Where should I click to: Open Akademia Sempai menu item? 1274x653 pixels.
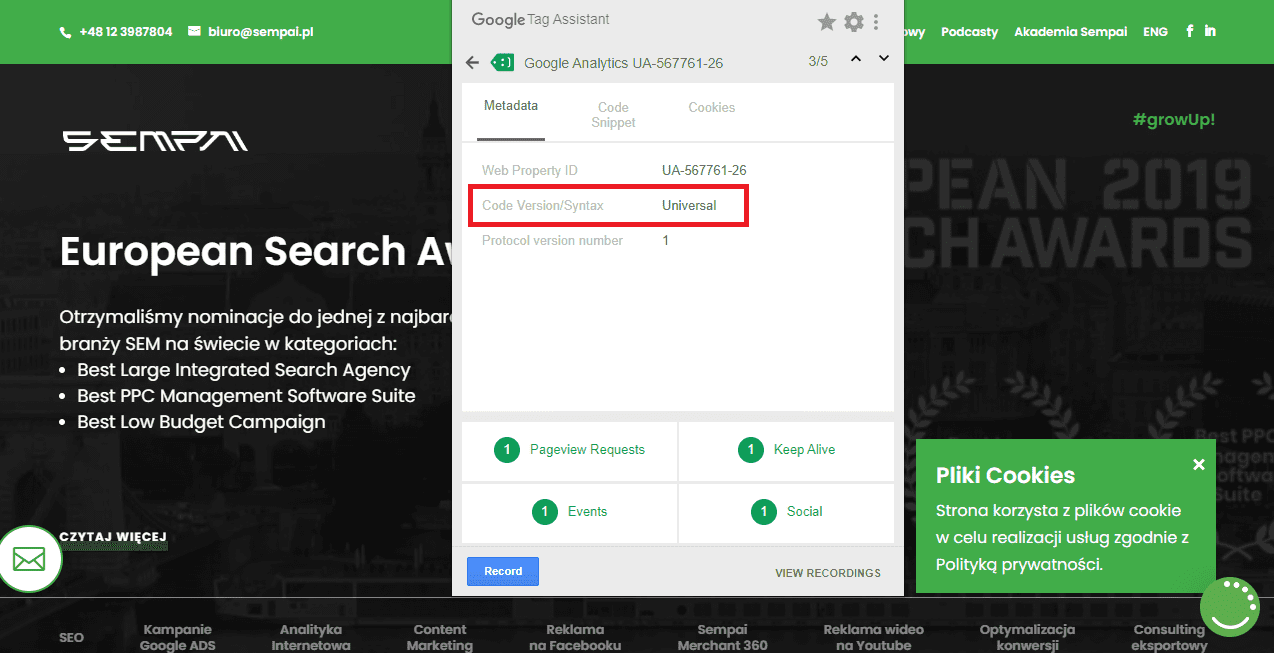1071,32
